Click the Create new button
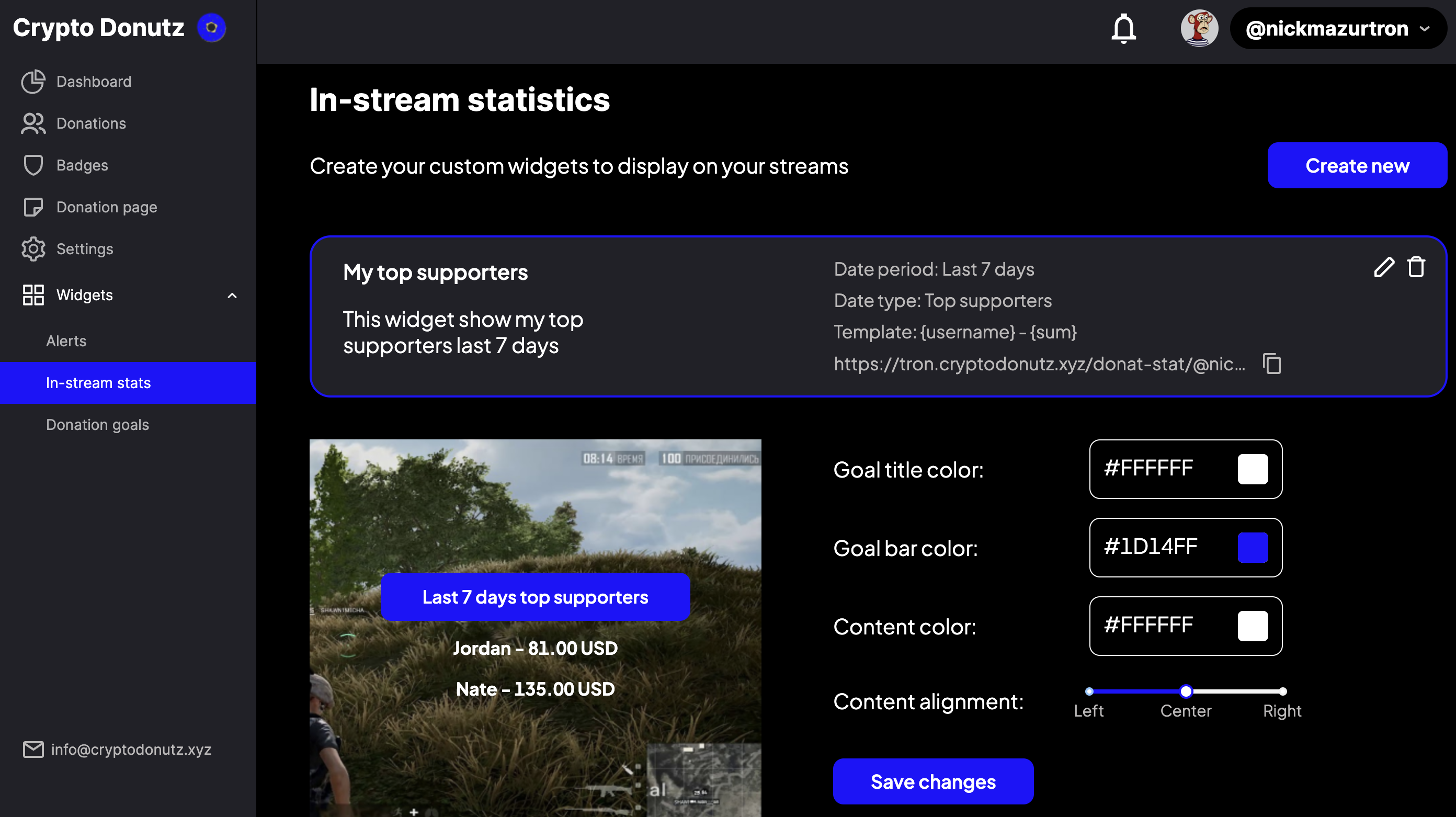 point(1357,166)
